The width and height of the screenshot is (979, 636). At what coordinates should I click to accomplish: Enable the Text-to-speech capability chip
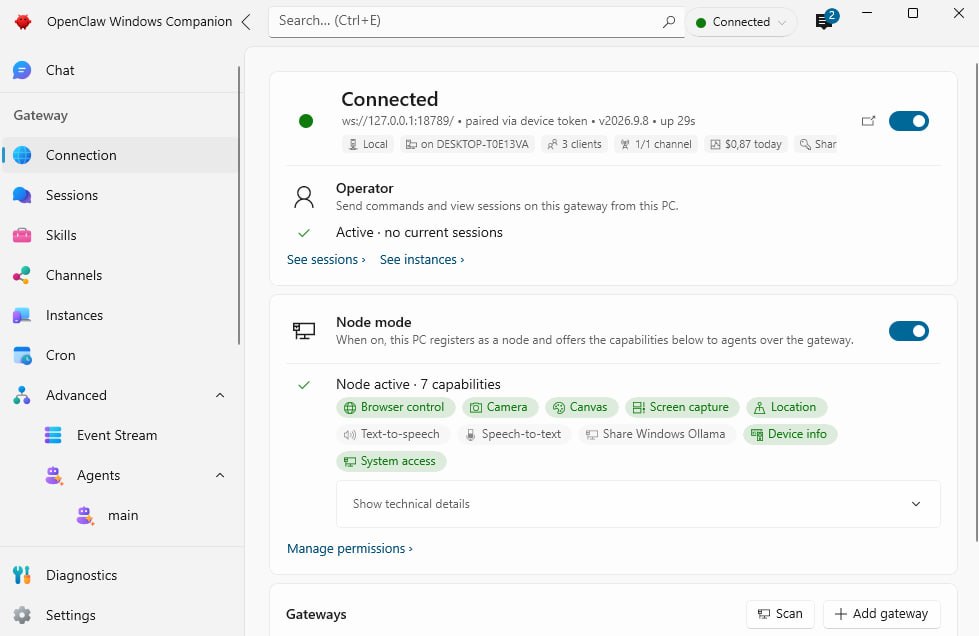[393, 434]
